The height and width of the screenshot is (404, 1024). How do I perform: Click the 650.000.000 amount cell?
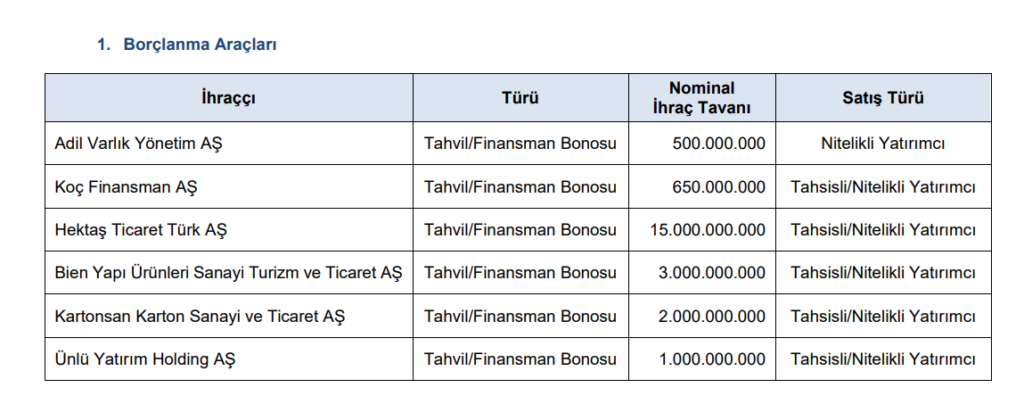702,187
